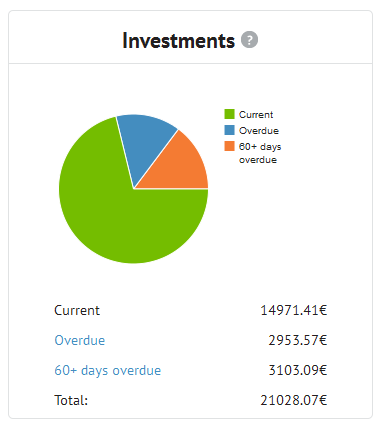Click the green Current legend swatch
This screenshot has width=382, height=422.
(x=229, y=114)
